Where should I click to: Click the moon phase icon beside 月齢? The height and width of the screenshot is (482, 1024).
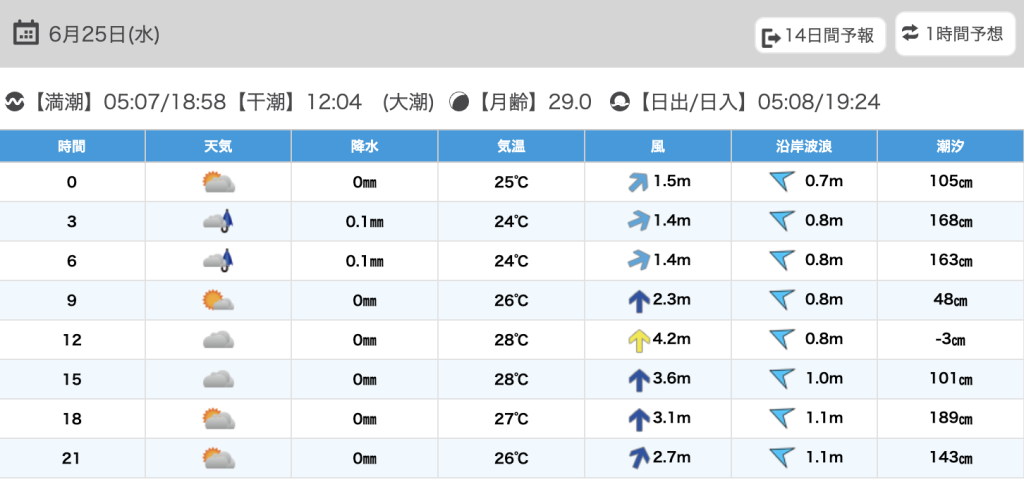pyautogui.click(x=459, y=101)
